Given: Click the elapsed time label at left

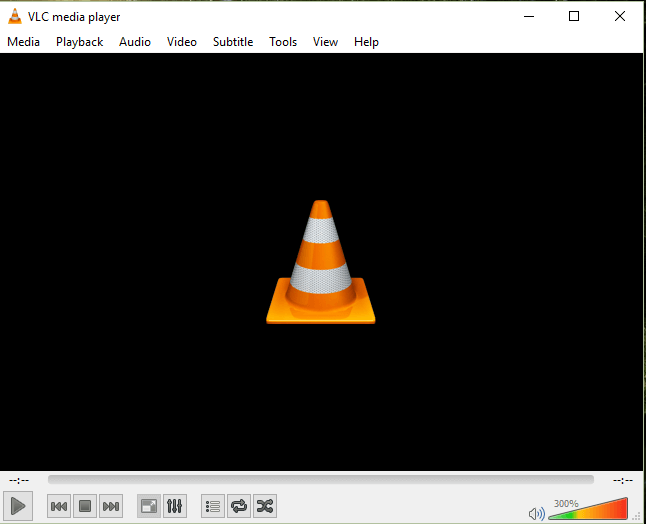Looking at the screenshot, I should tap(19, 480).
